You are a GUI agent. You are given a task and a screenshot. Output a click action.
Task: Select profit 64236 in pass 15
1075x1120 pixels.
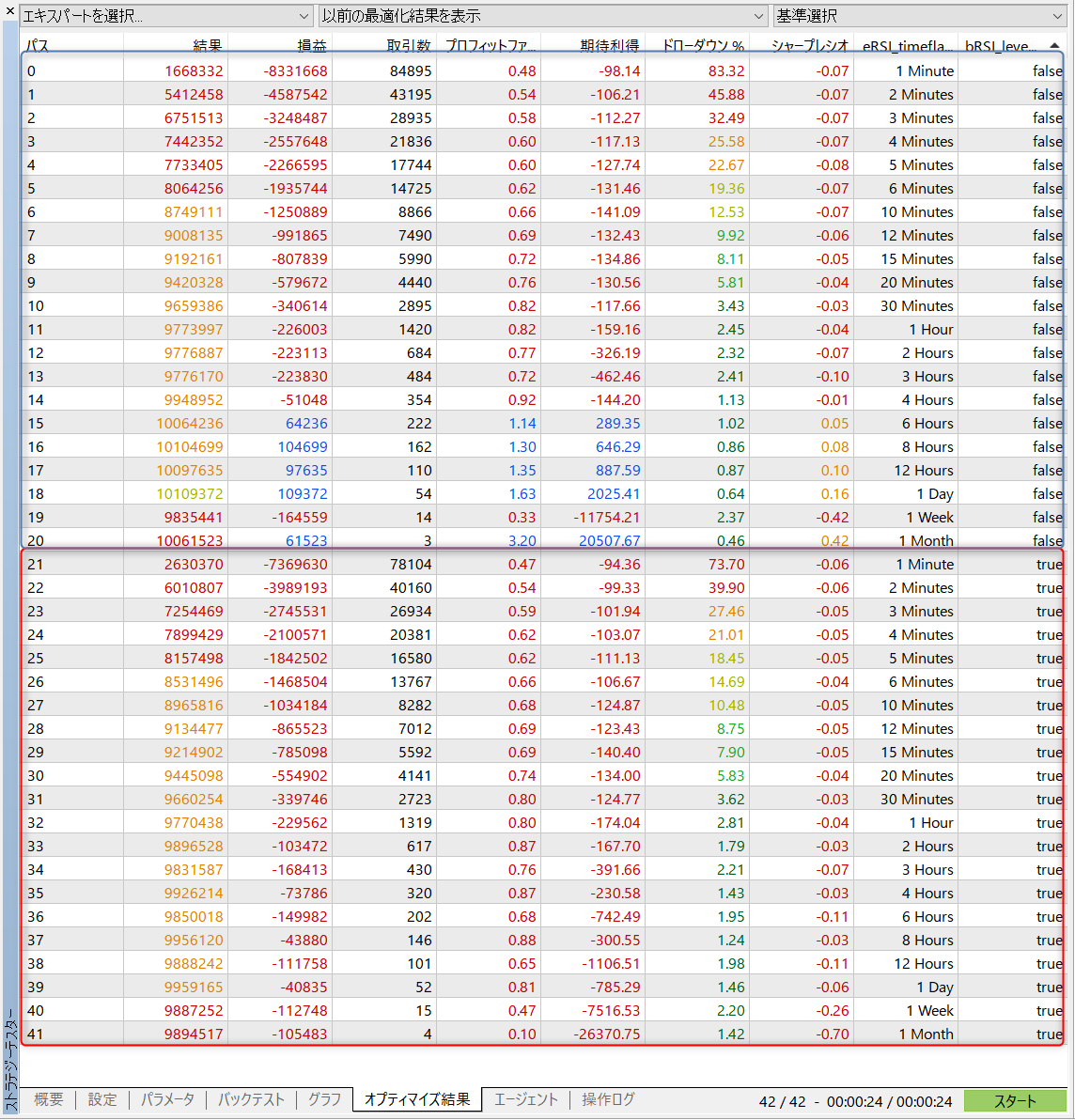[306, 423]
